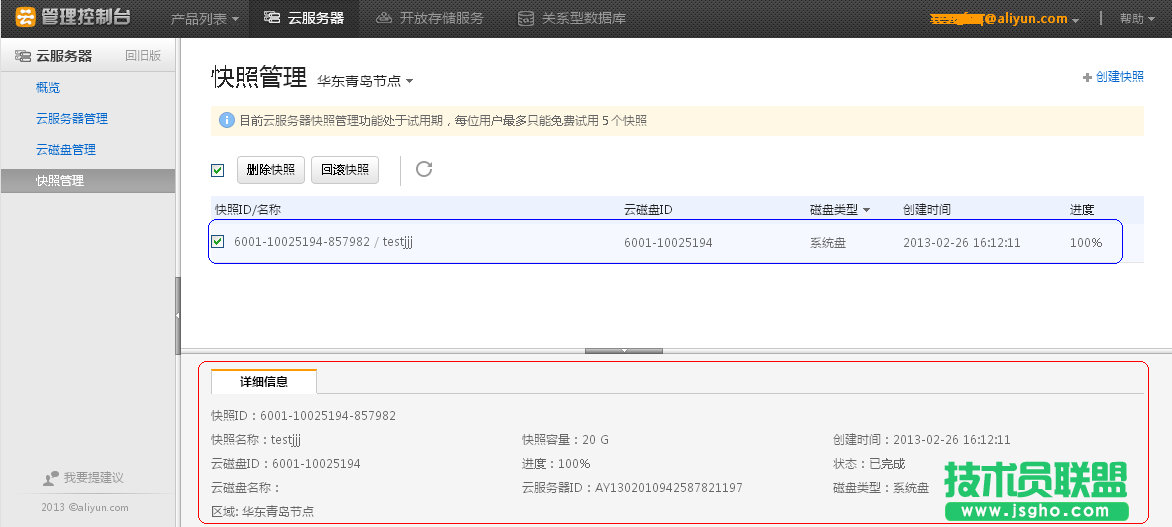Screen dimensions: 1172x527
Task: Select the 详细信息 tab
Action: click(x=264, y=381)
